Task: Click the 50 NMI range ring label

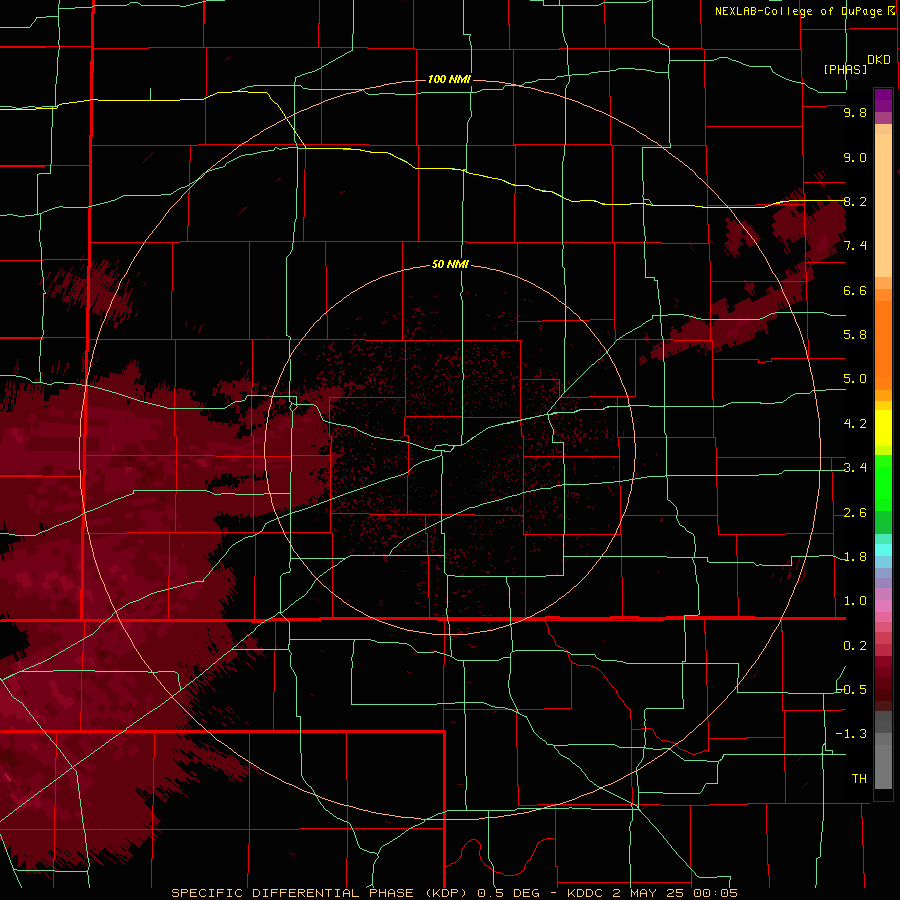Action: click(x=450, y=265)
